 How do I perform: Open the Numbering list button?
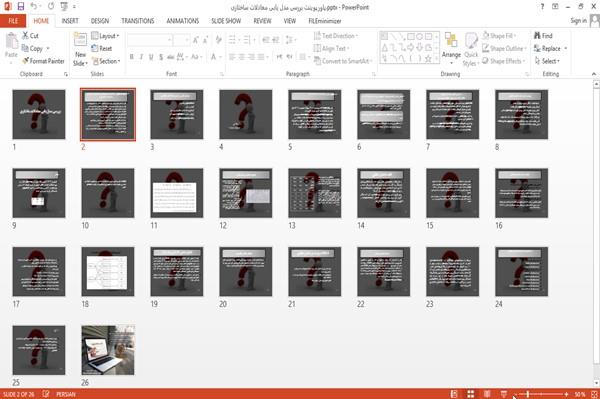coord(248,39)
